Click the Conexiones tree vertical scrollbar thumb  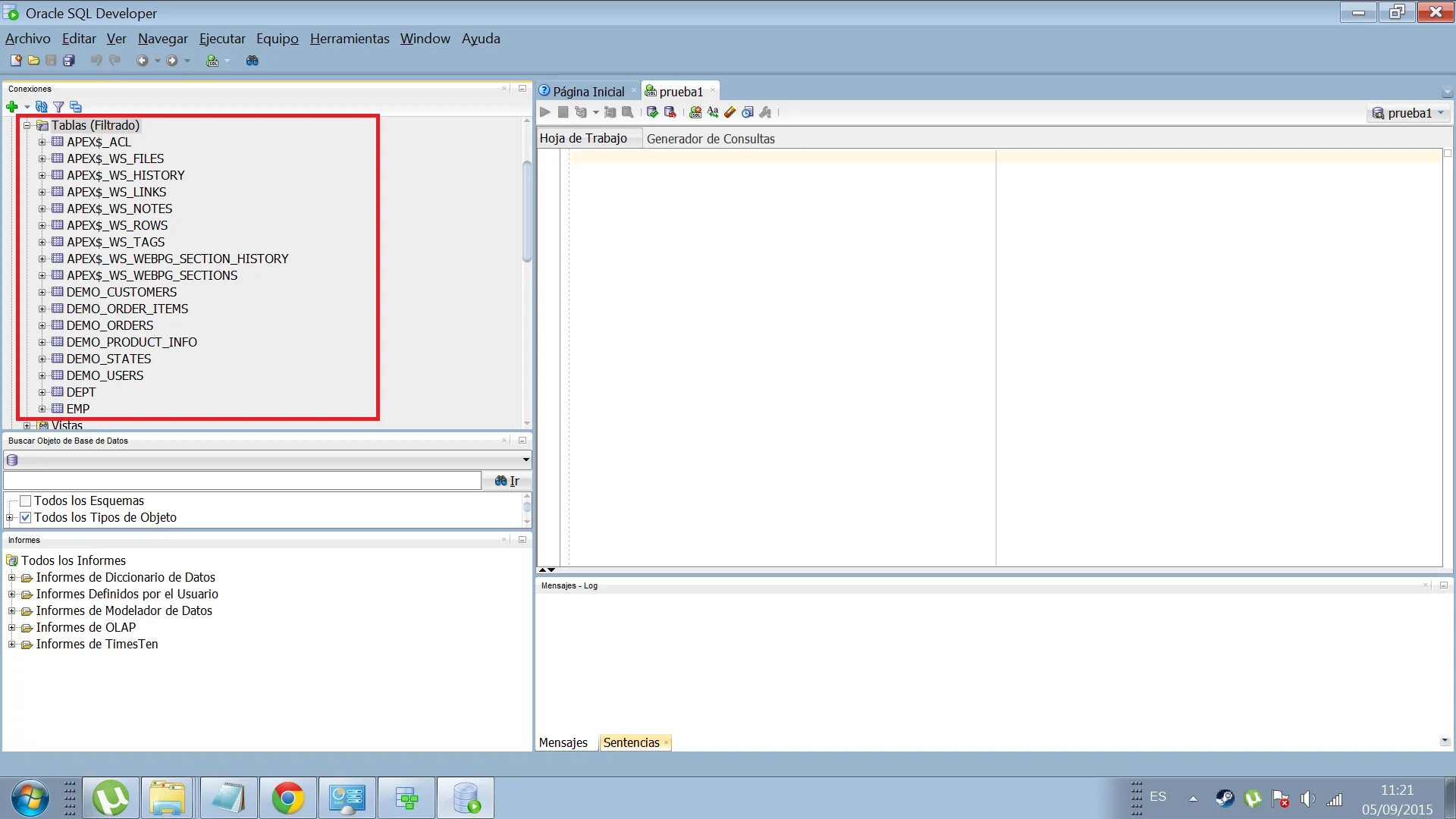click(526, 212)
